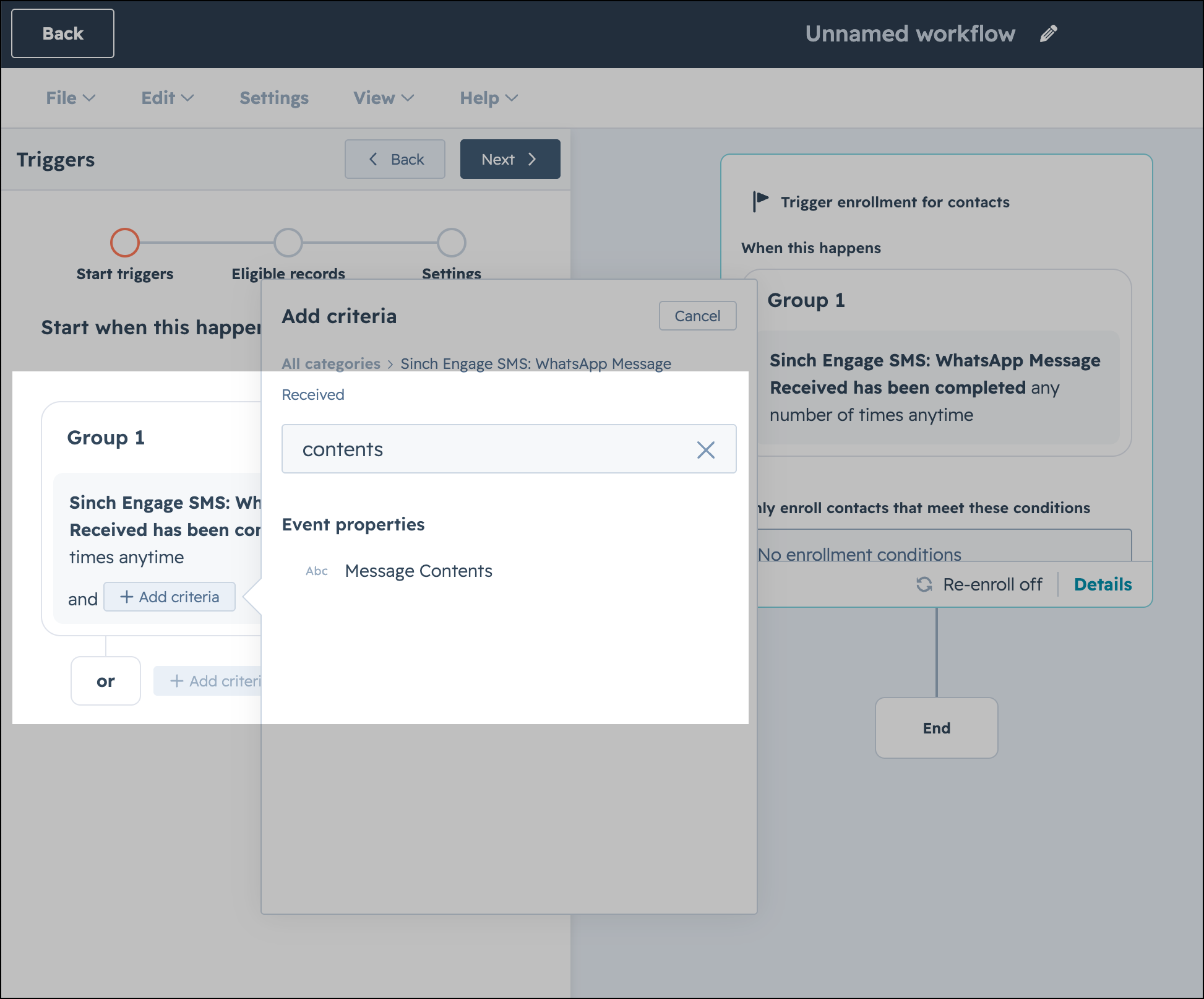The width and height of the screenshot is (1204, 999).
Task: Click 'Sinch Engage SMS: WhatsApp Message' breadcrumb
Action: [536, 363]
